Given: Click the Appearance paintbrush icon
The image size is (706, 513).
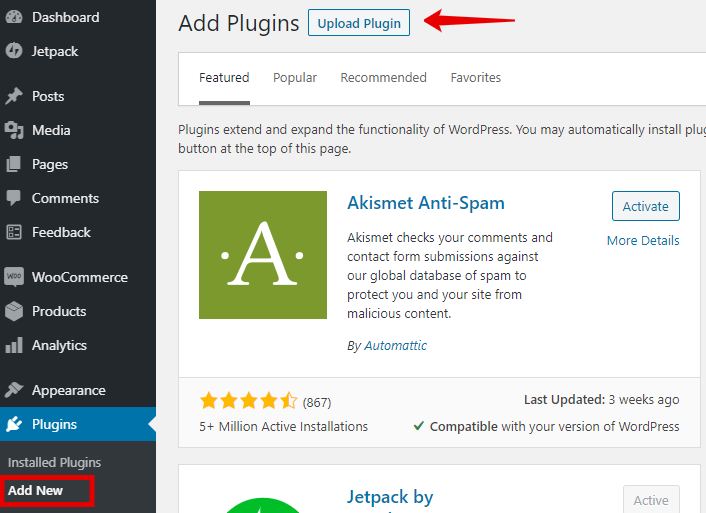Looking at the screenshot, I should point(14,390).
